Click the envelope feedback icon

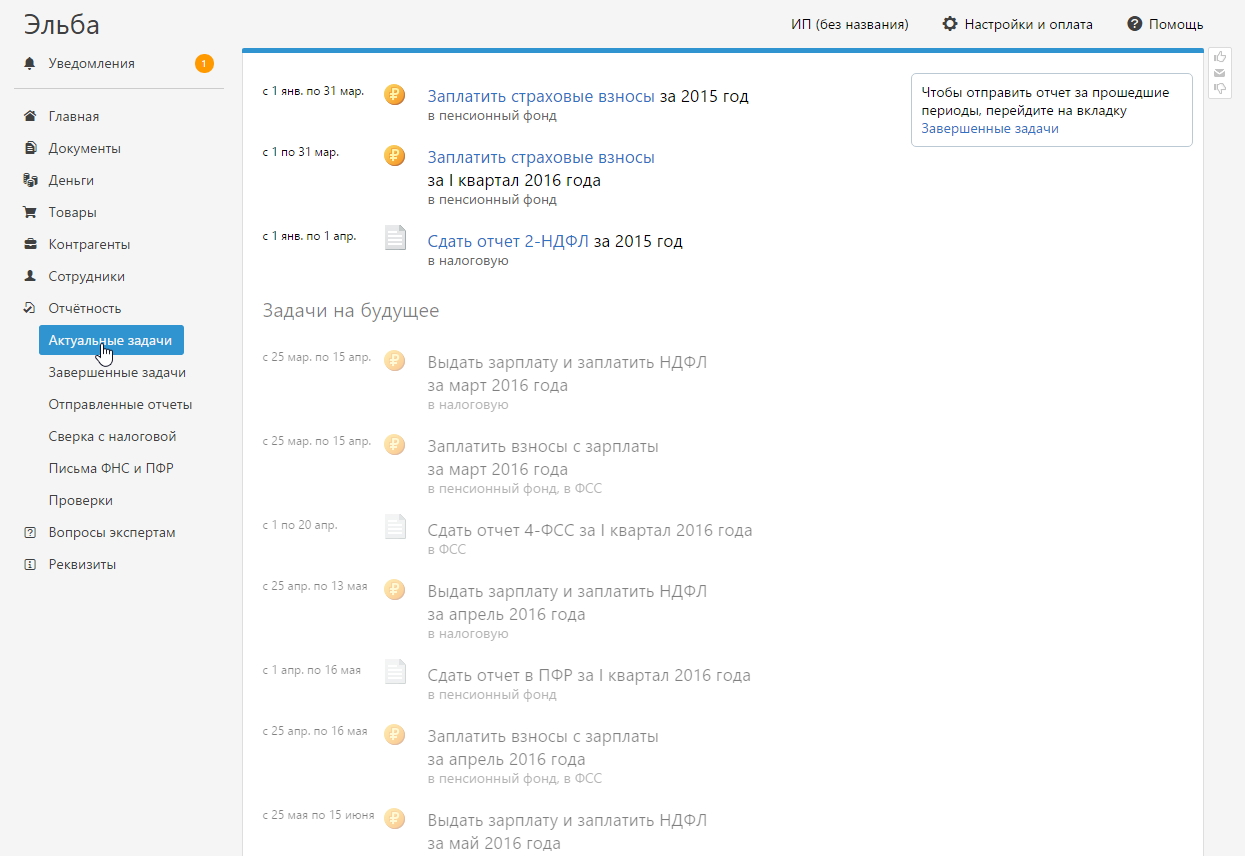(x=1219, y=73)
